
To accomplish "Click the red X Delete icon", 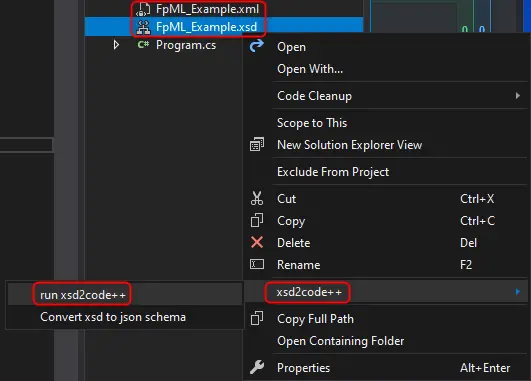I will tap(257, 242).
